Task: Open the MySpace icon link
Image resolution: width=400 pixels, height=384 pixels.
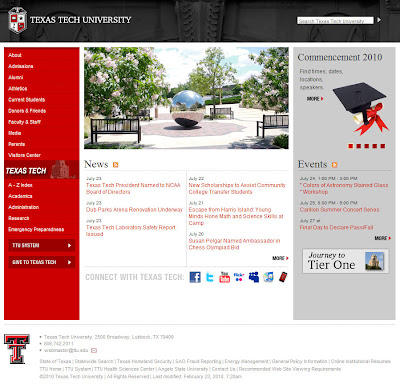Action: pyautogui.click(x=254, y=277)
